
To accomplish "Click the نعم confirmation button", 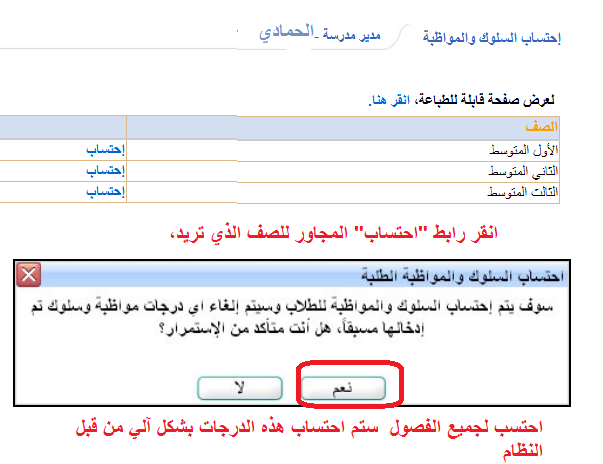I will [x=343, y=388].
